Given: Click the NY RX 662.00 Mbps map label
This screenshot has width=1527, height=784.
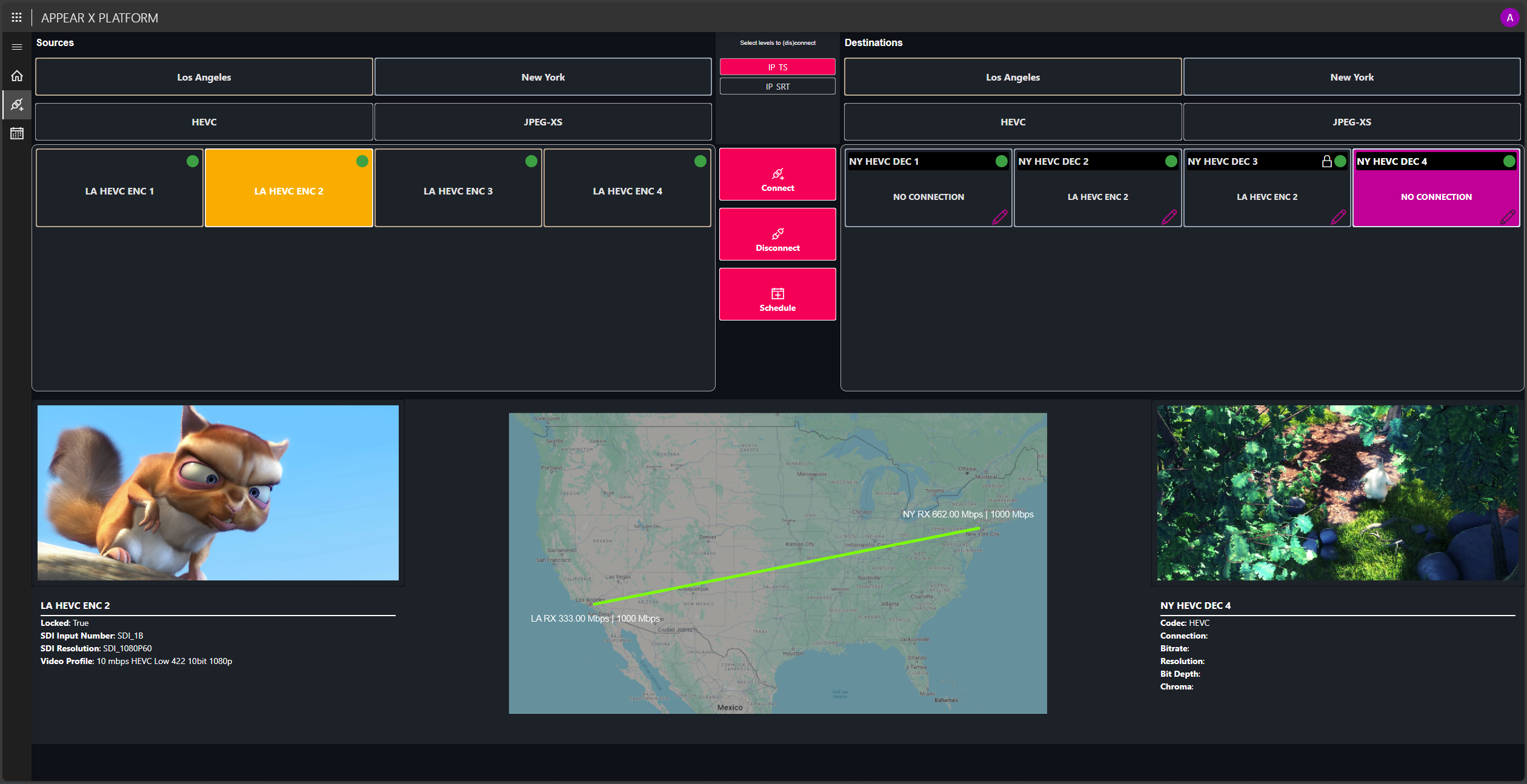Looking at the screenshot, I should tap(968, 514).
